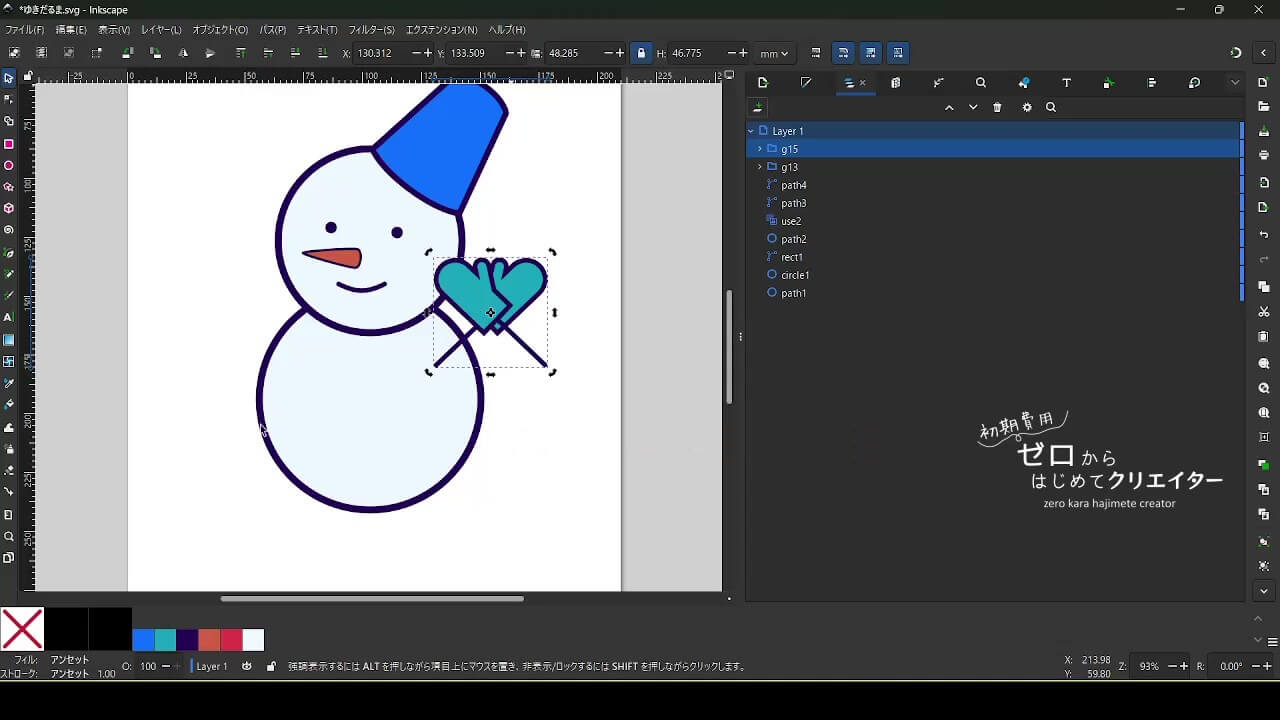Toggle Layer 1 lock in status bar

pyautogui.click(x=271, y=666)
